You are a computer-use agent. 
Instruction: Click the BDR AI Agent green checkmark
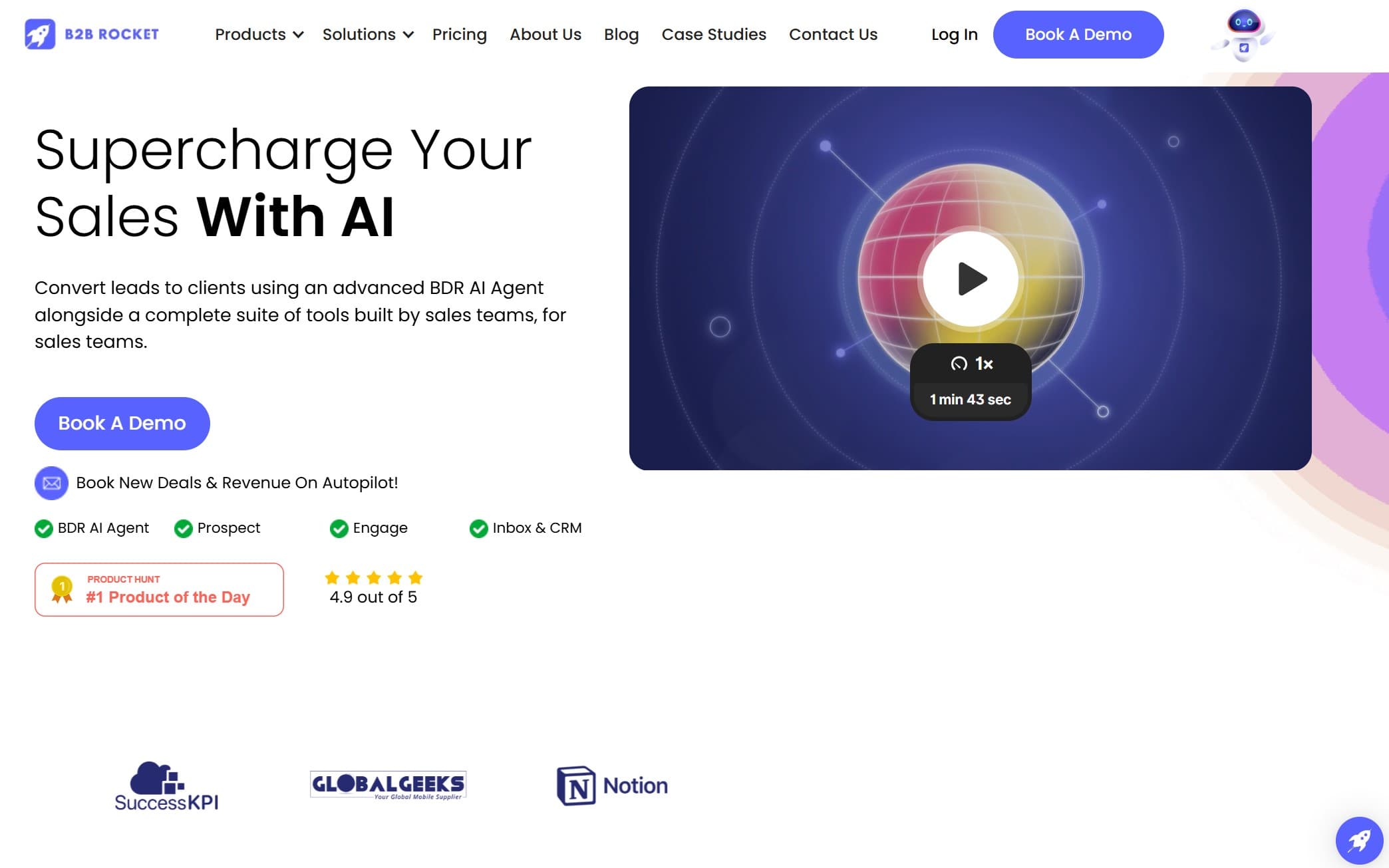pyautogui.click(x=44, y=529)
